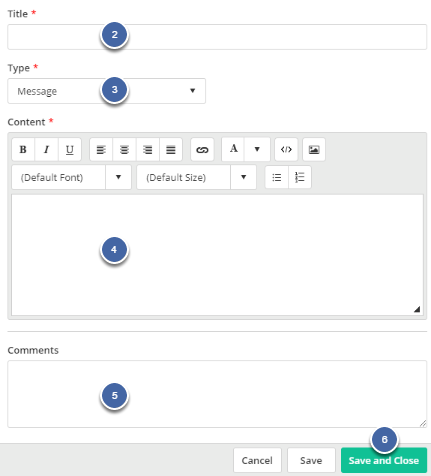The width and height of the screenshot is (431, 476).
Task: Apply the font color with A button
Action: pyautogui.click(x=233, y=149)
